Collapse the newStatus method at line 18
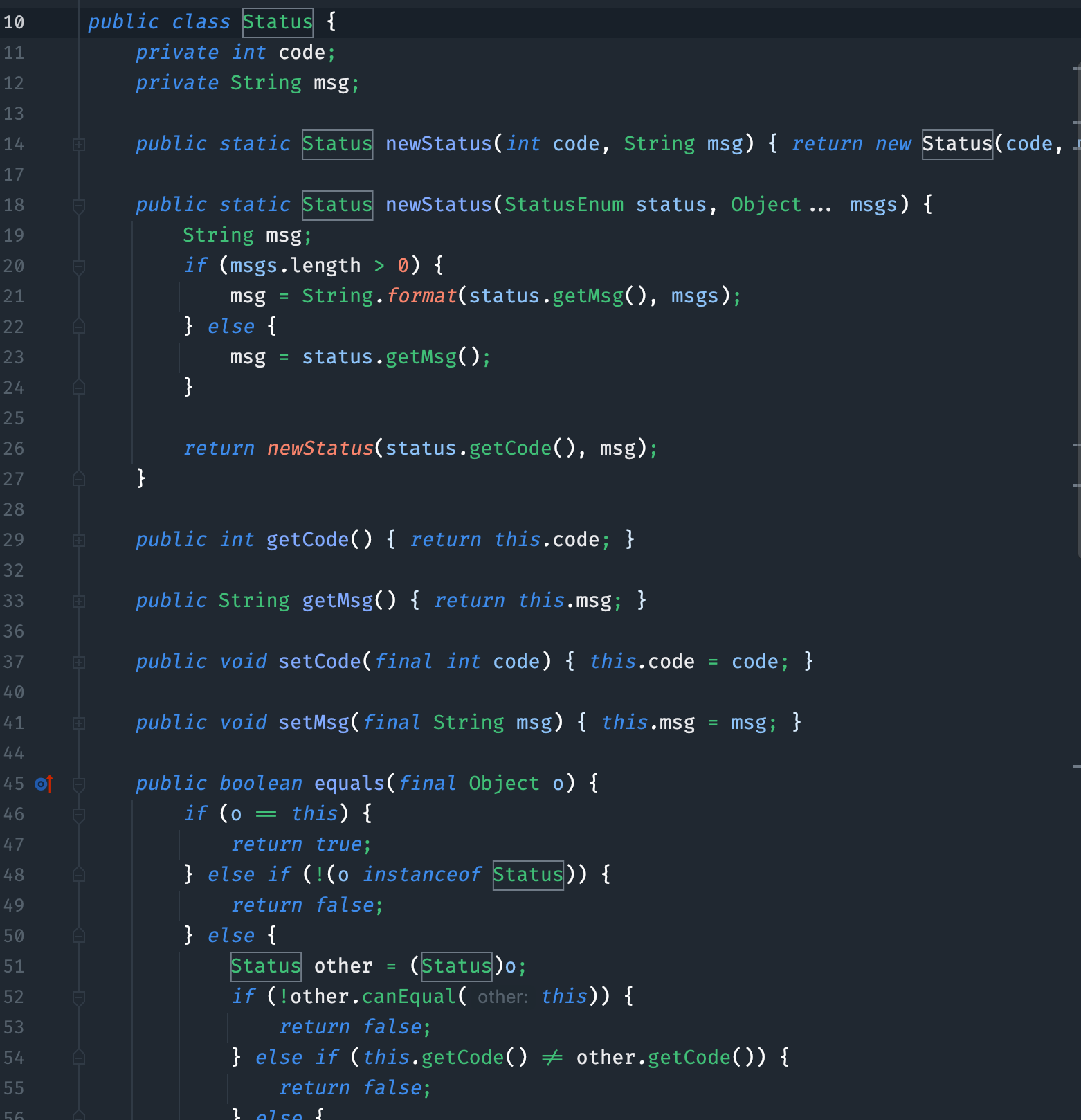 (79, 206)
